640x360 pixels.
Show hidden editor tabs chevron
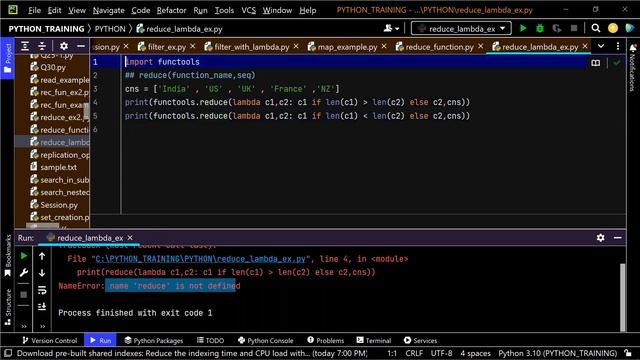click(601, 46)
